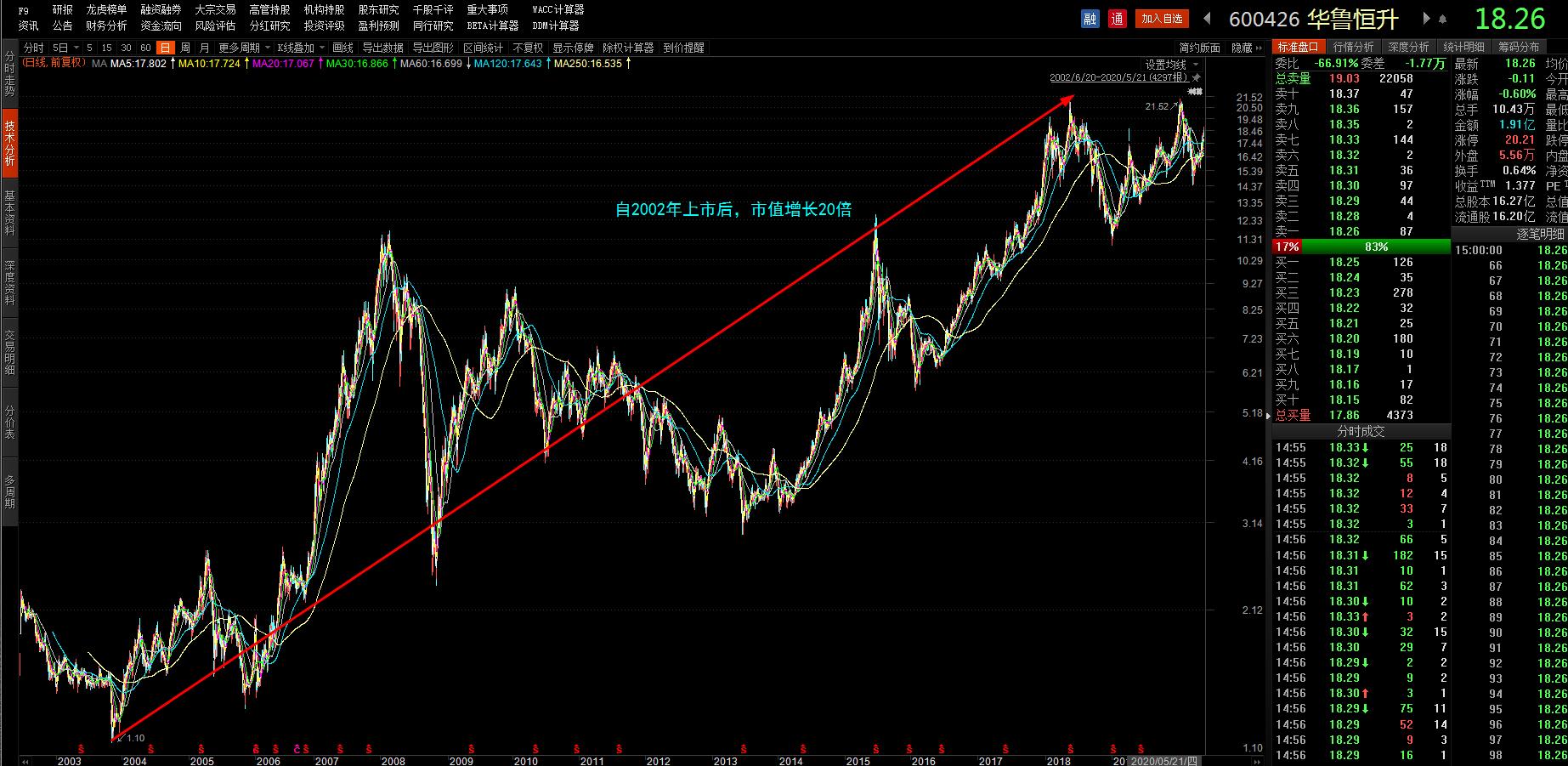Click the red 17% sell ratio bar
This screenshot has width=1568, height=766.
1287,247
